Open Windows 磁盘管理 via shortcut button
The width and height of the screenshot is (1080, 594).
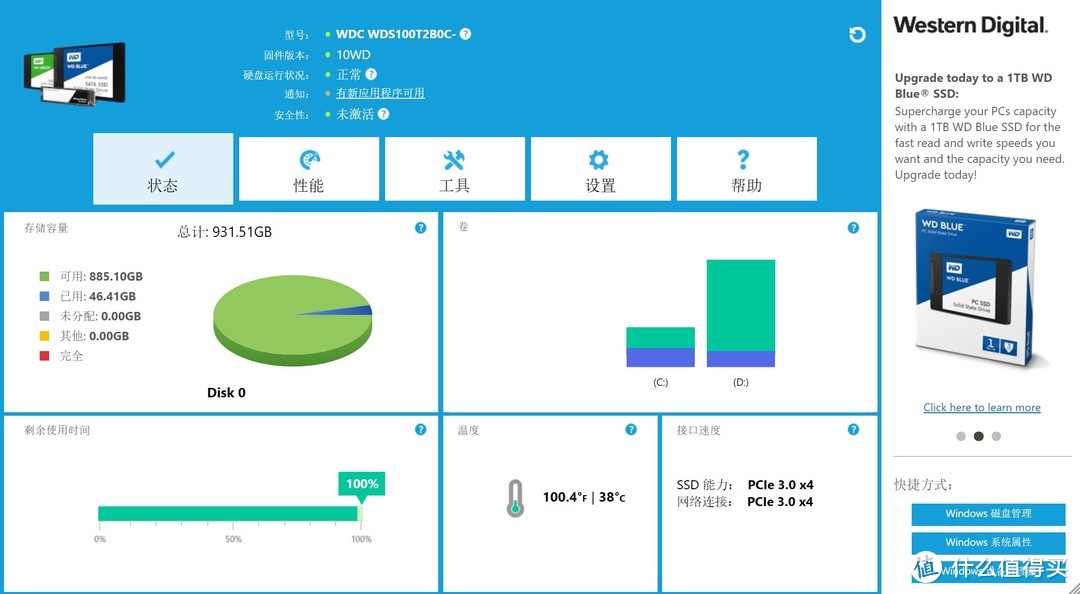(988, 513)
